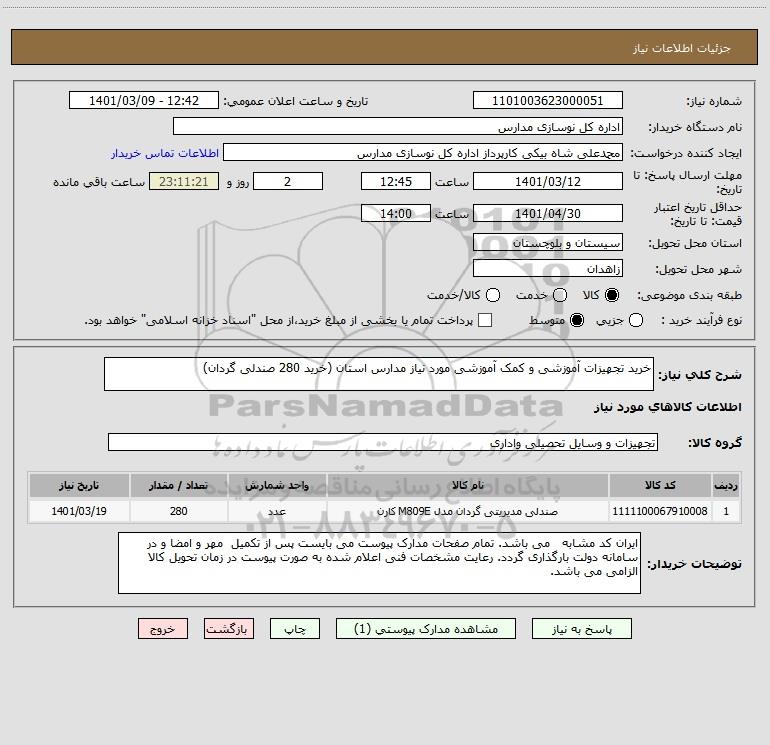Click the price validity date 1401/04/30

548,214
